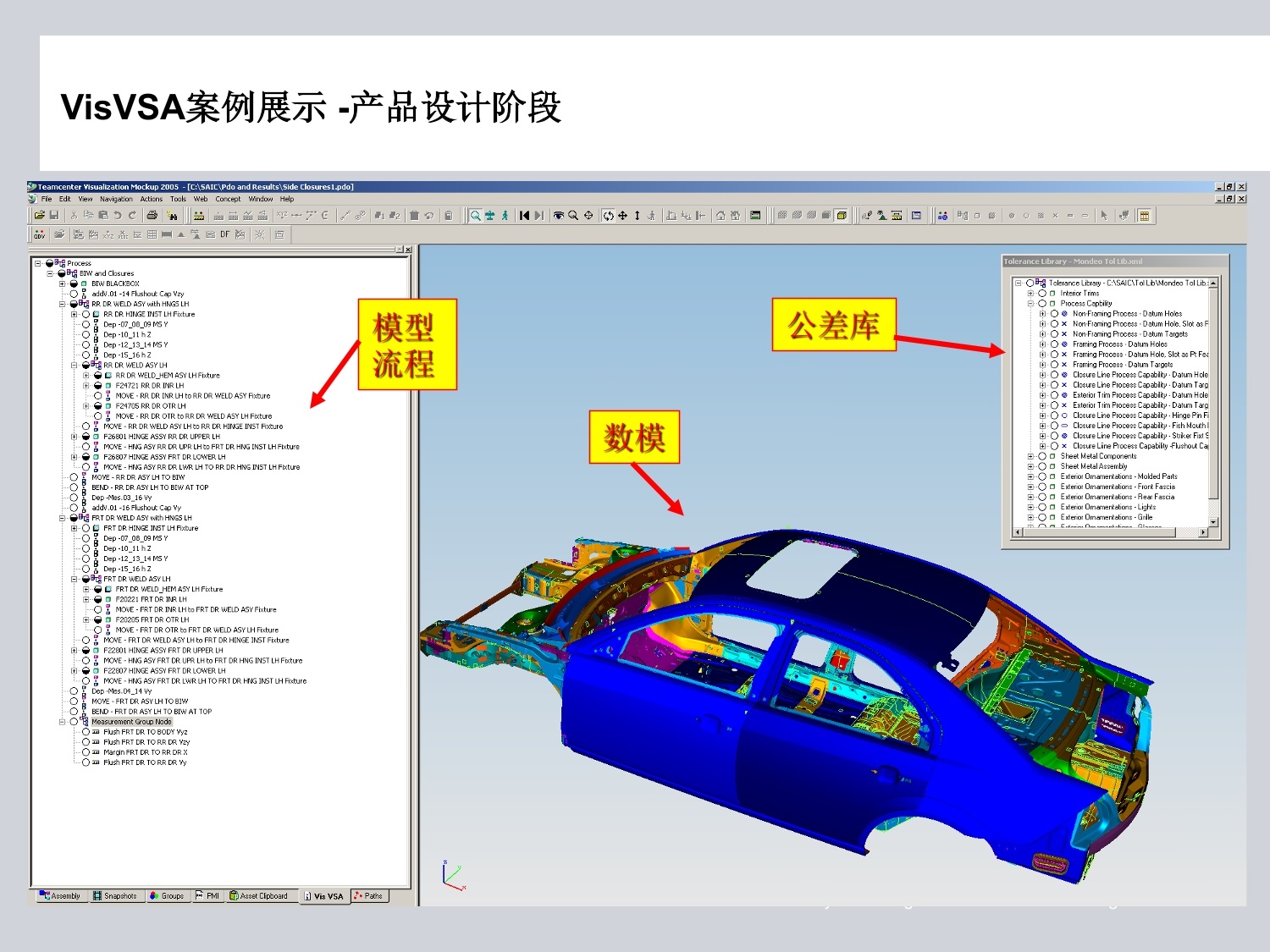Toggle circle beside Exterior Ornamentations - Lights
Screen dimensions: 1270x952
coord(1042,507)
